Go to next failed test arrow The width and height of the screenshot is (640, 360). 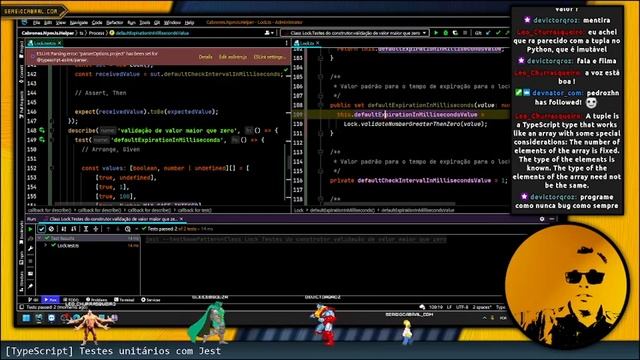118,229
